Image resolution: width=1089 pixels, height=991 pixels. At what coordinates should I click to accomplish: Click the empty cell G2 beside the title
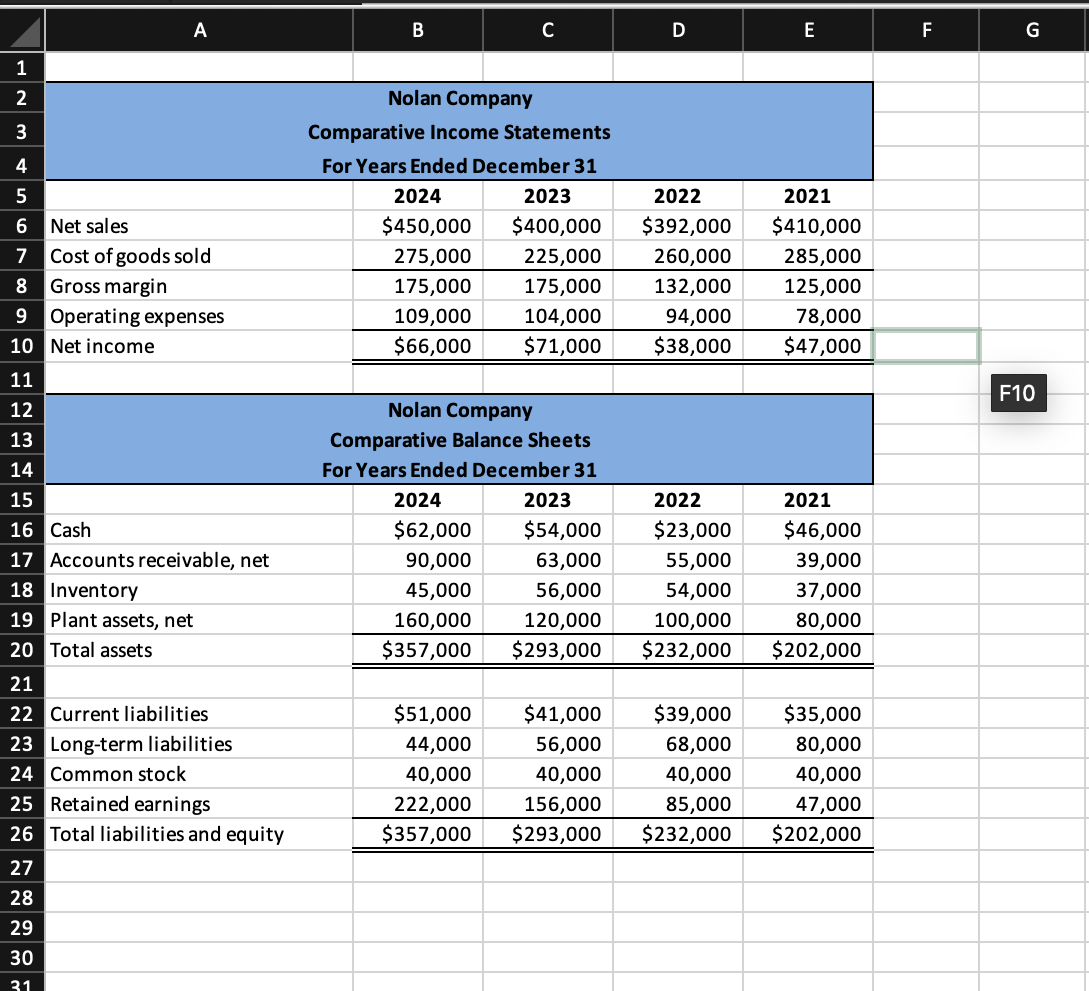(x=1032, y=98)
